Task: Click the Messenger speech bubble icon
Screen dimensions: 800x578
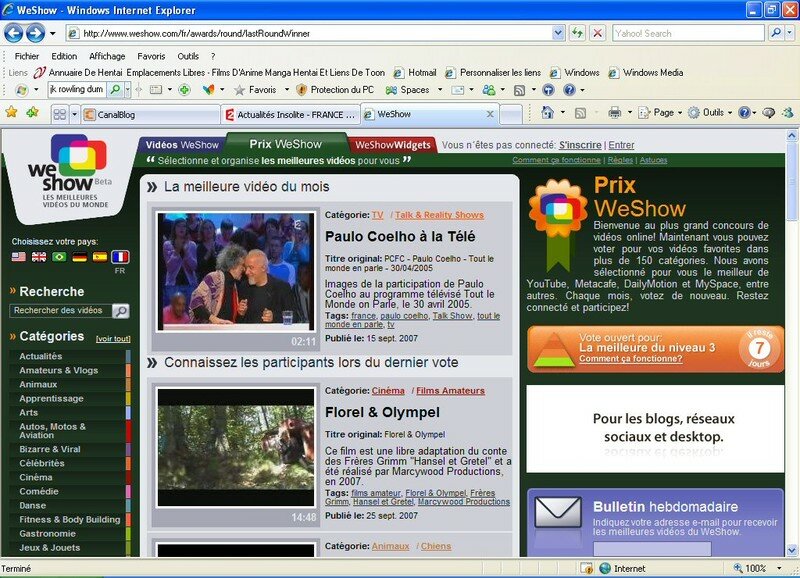Action: pyautogui.click(x=768, y=113)
